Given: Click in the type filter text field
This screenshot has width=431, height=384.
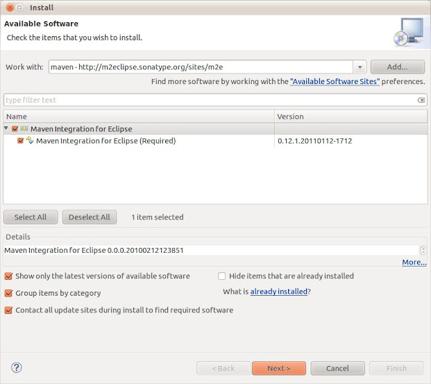Looking at the screenshot, I should click(210, 100).
